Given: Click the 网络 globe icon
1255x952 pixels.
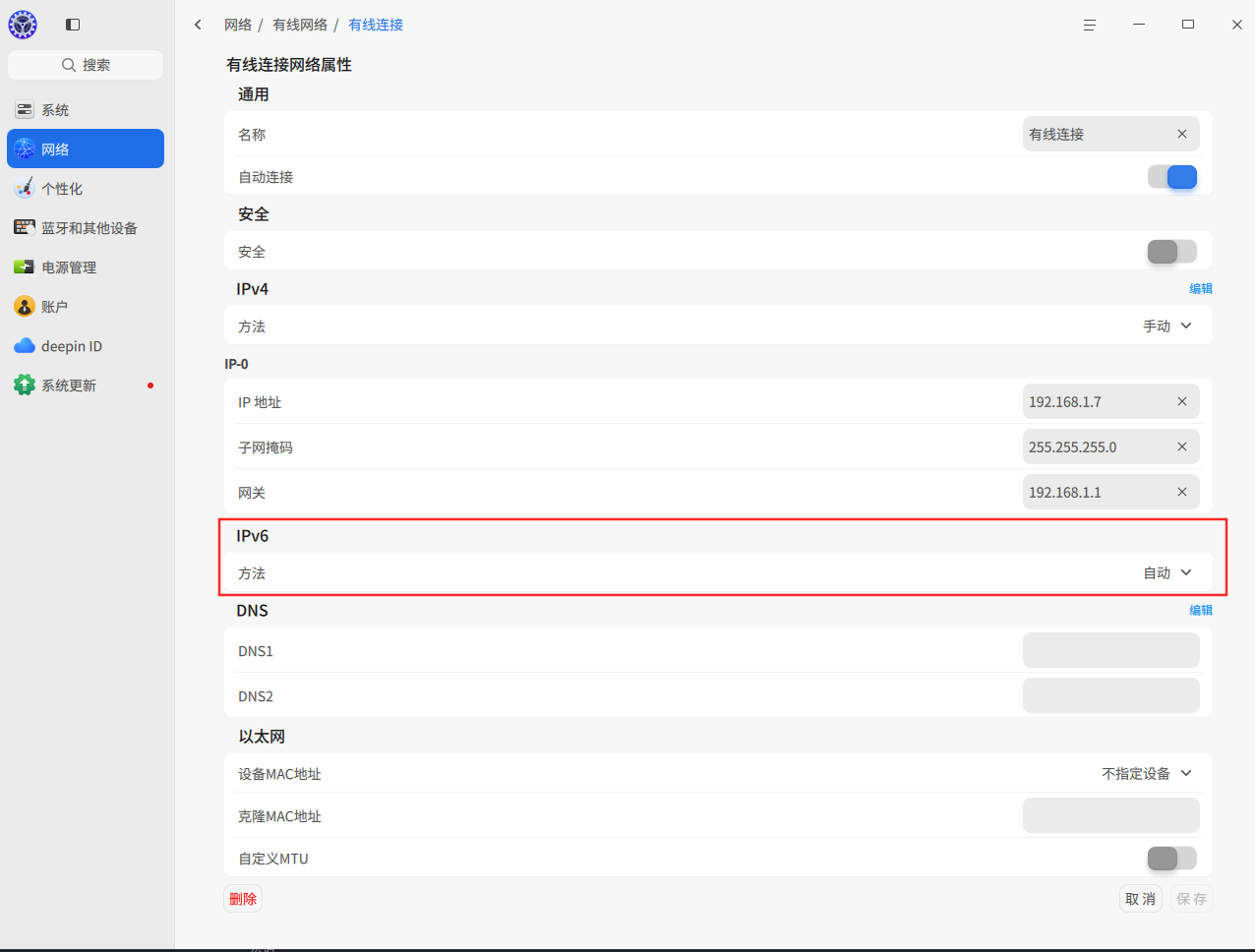Looking at the screenshot, I should tap(25, 149).
